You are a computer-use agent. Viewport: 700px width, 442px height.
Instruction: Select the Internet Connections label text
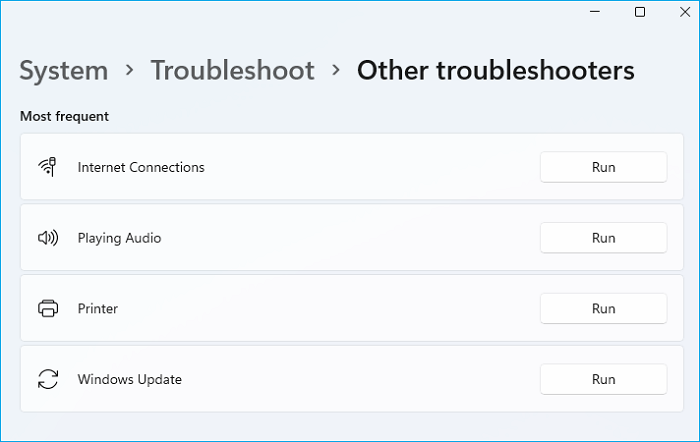pos(141,167)
